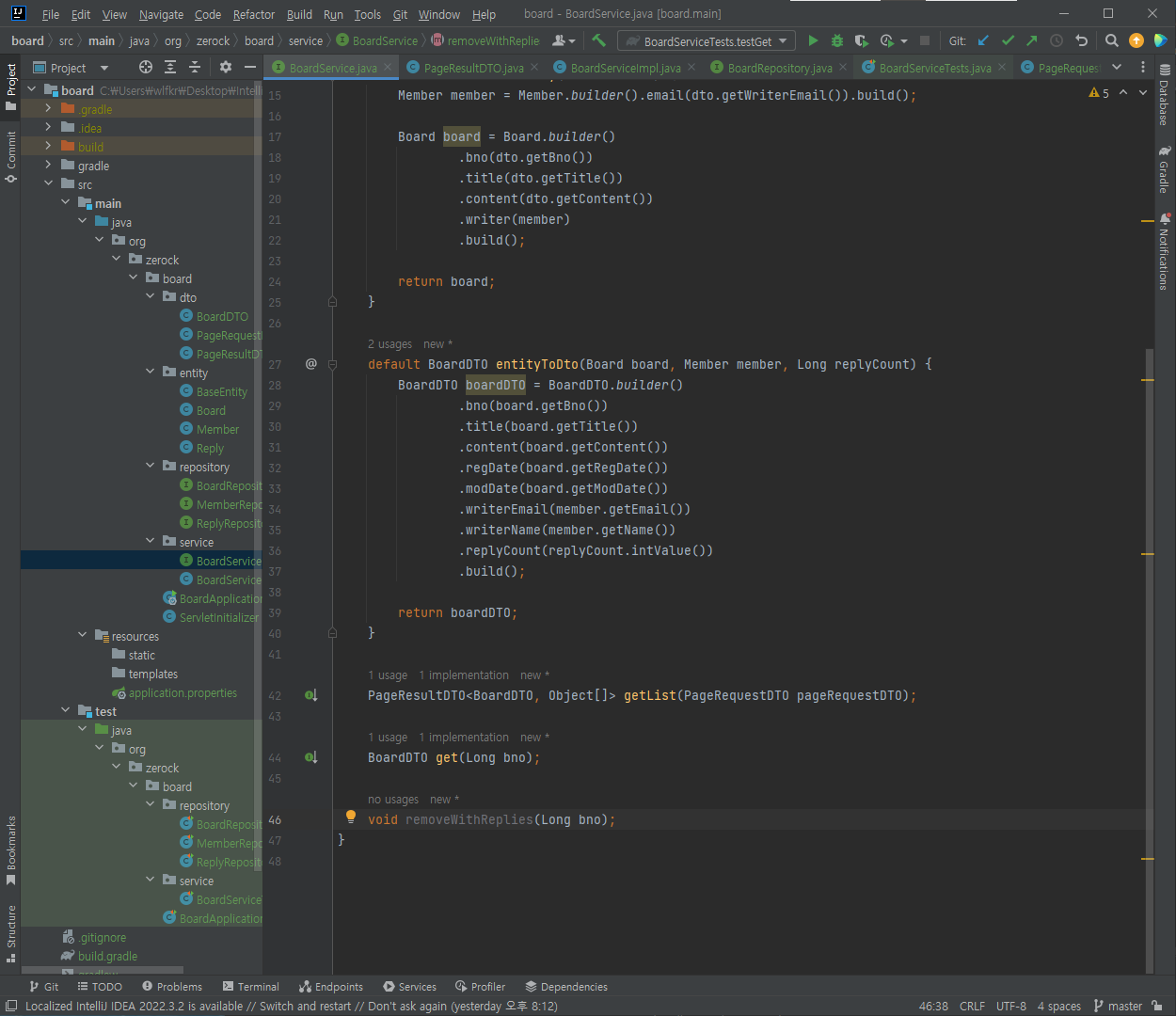Toggle the Notifications tool window

click(1165, 251)
